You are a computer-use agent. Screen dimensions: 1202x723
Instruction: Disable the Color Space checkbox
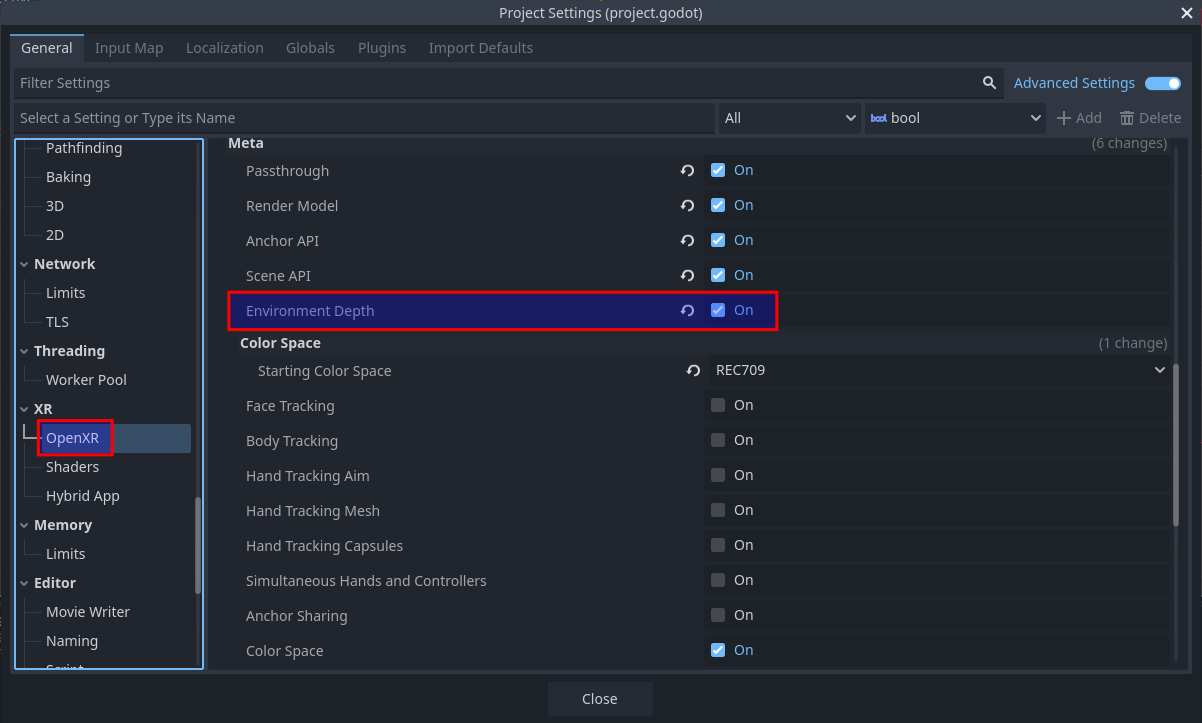(x=717, y=650)
